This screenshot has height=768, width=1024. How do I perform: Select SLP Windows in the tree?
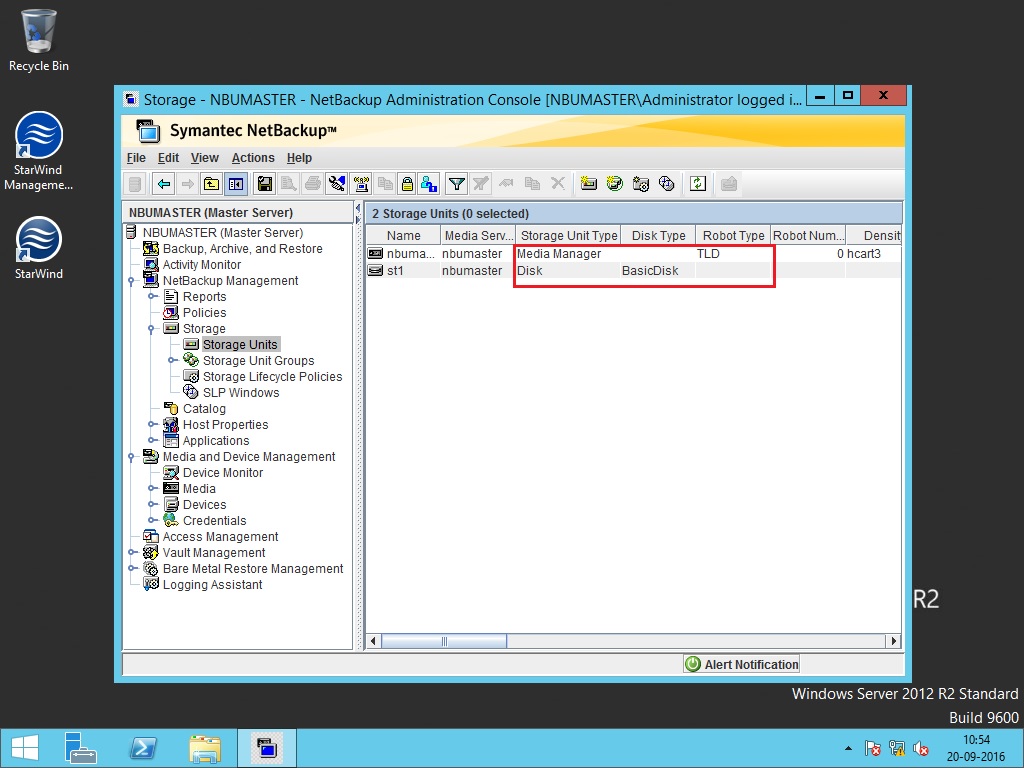(x=240, y=393)
